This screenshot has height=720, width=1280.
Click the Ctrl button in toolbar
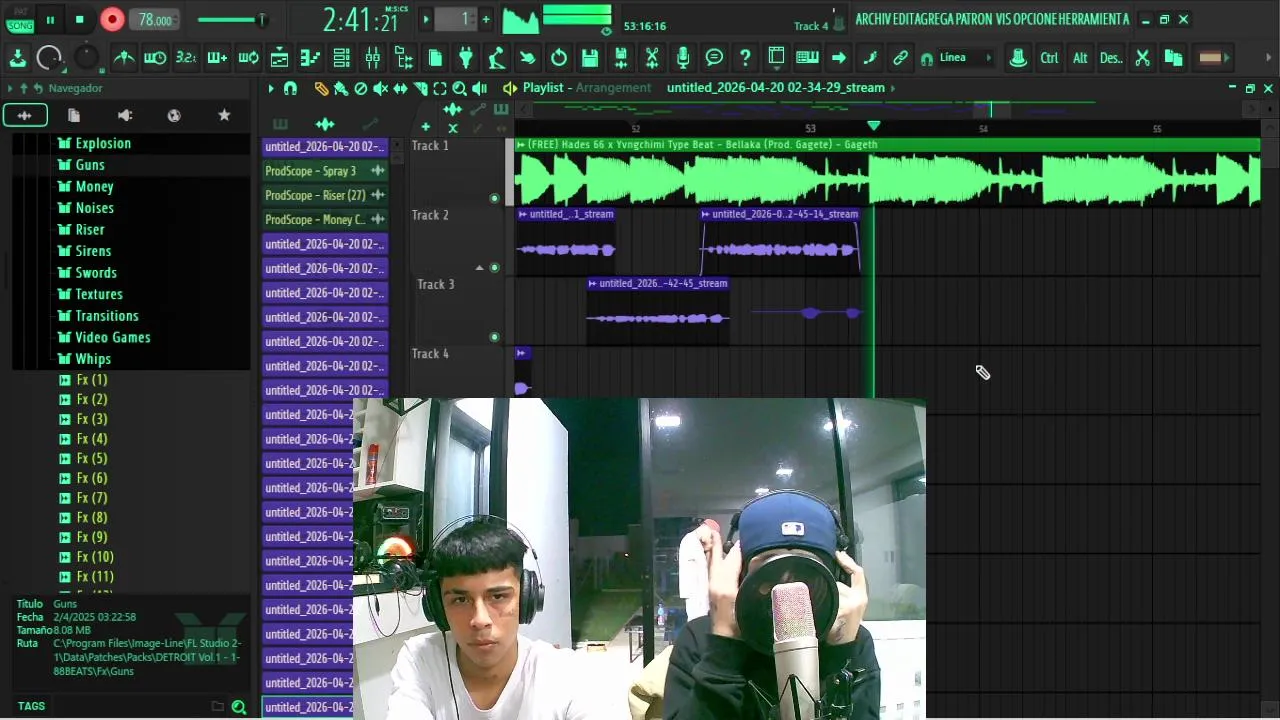(1049, 58)
